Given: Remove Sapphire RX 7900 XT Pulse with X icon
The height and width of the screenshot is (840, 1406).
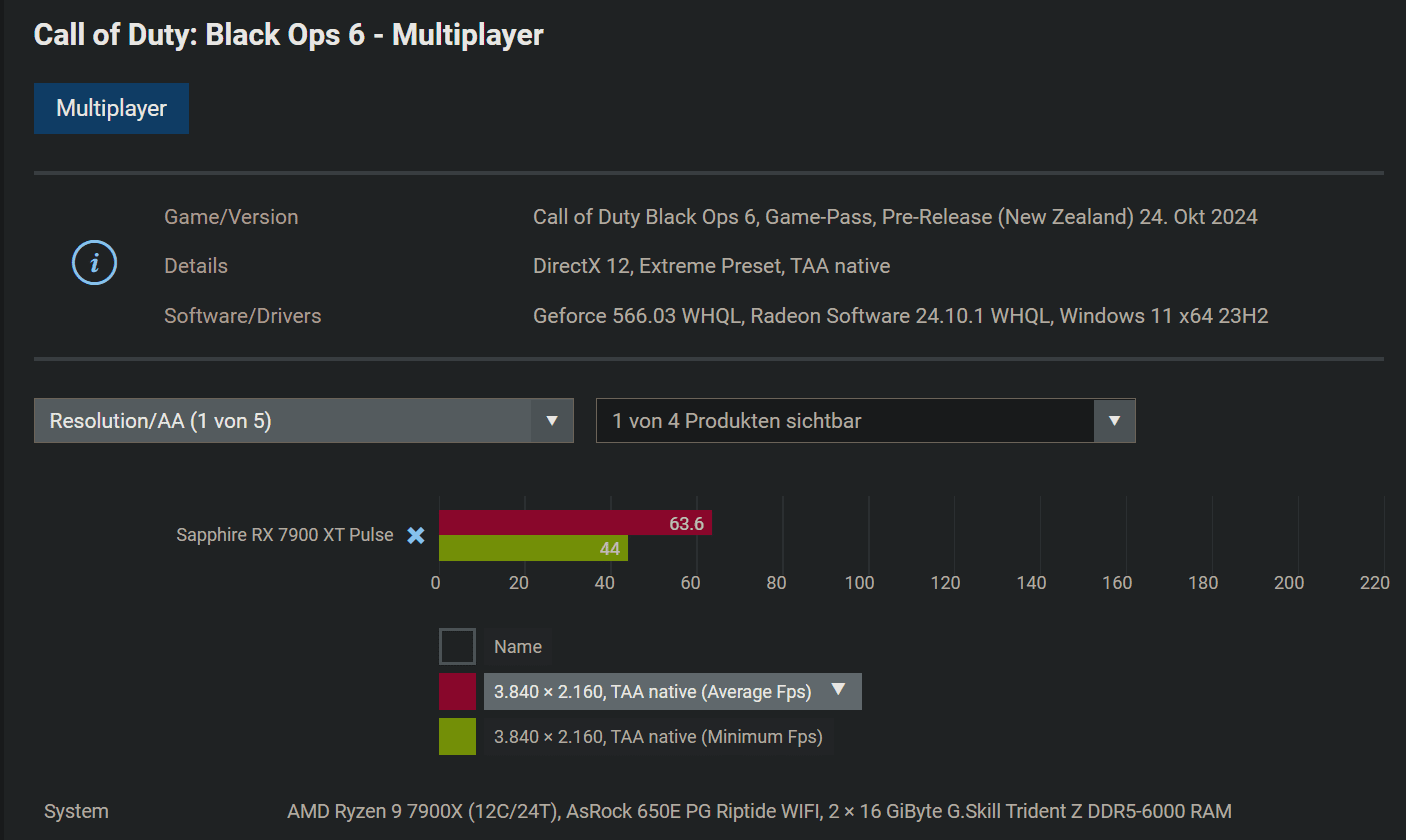Looking at the screenshot, I should pos(416,535).
